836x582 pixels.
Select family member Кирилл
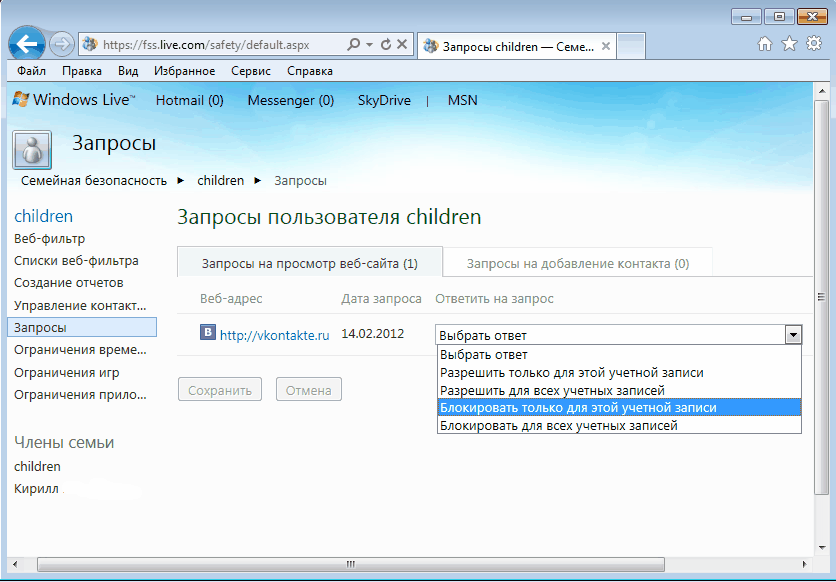click(36, 489)
